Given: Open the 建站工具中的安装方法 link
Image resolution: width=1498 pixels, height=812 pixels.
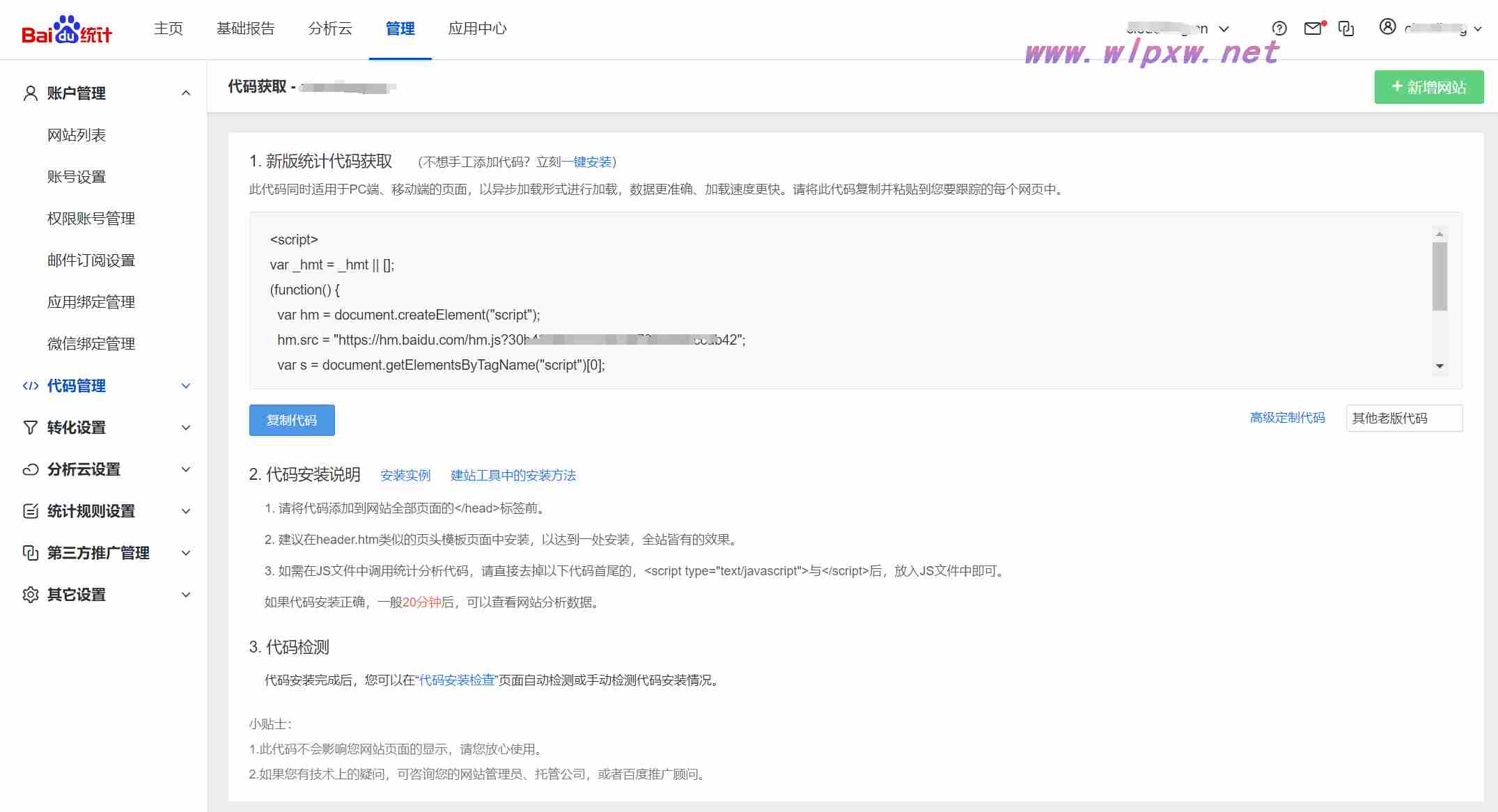Looking at the screenshot, I should click(x=513, y=476).
